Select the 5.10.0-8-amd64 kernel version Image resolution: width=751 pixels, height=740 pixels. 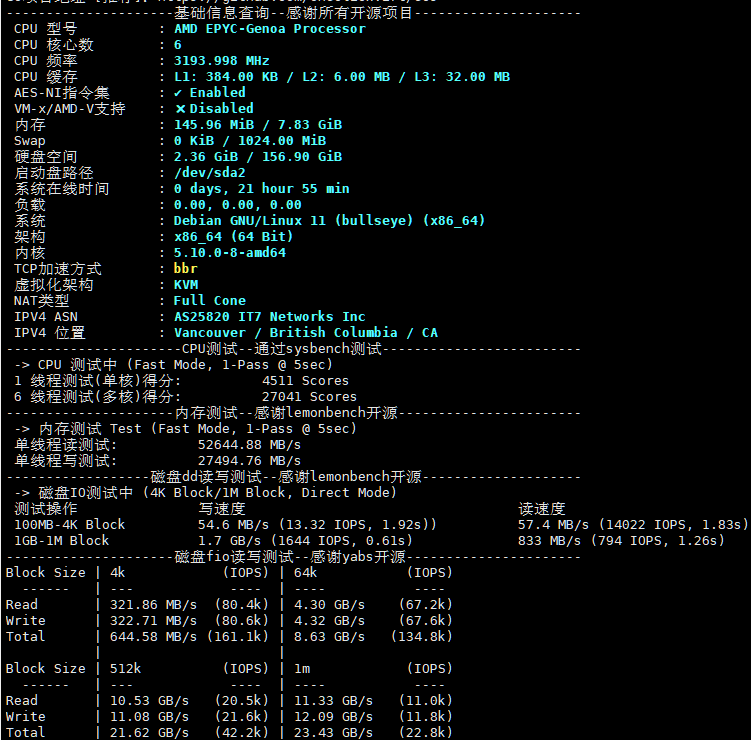[x=229, y=252]
